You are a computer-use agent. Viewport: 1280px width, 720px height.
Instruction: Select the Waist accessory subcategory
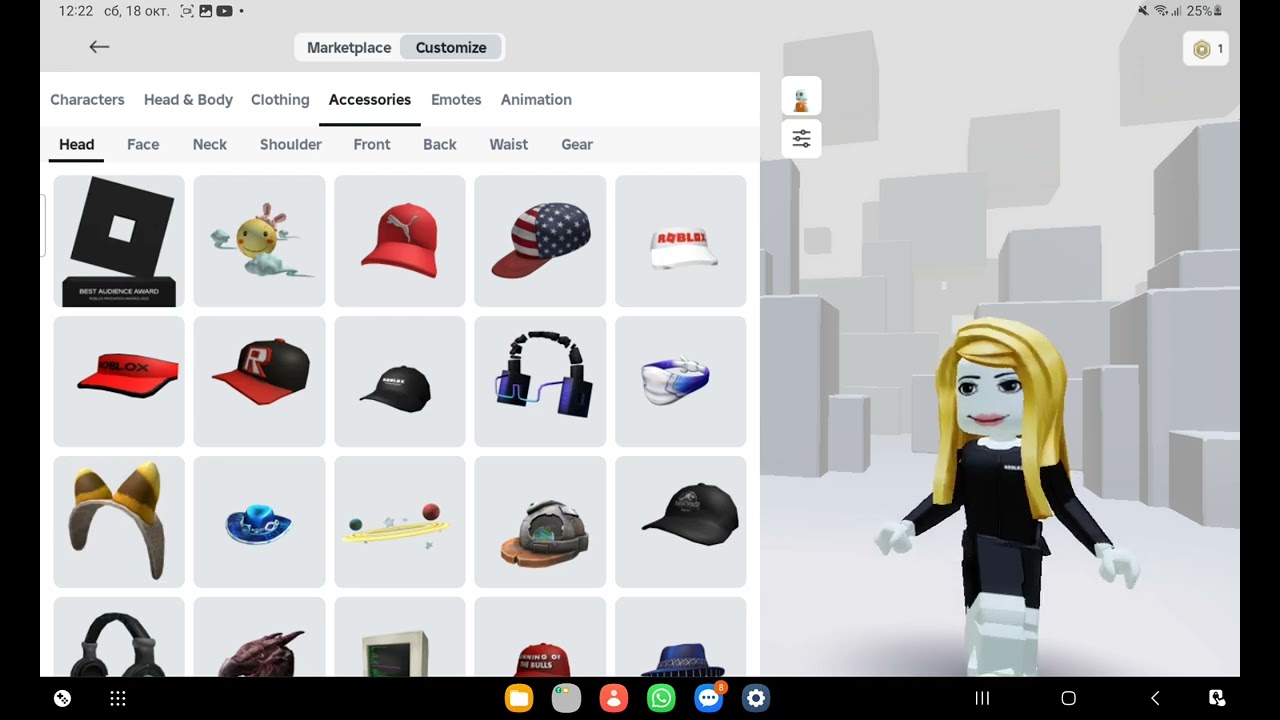tap(508, 145)
